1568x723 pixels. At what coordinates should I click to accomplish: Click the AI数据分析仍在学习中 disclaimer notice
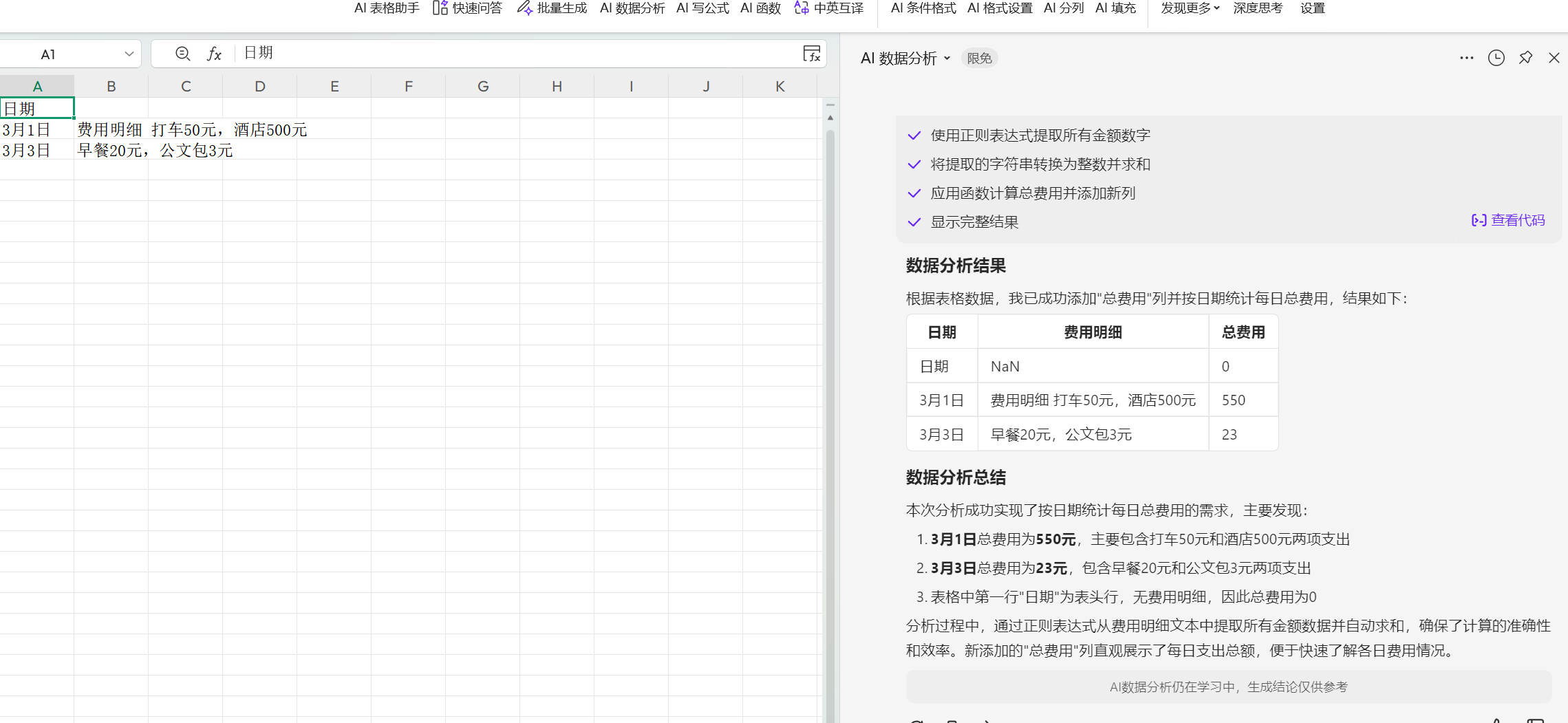click(x=1229, y=687)
